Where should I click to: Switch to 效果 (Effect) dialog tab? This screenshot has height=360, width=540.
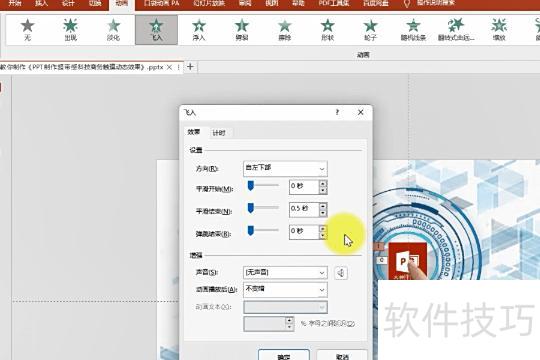[194, 132]
